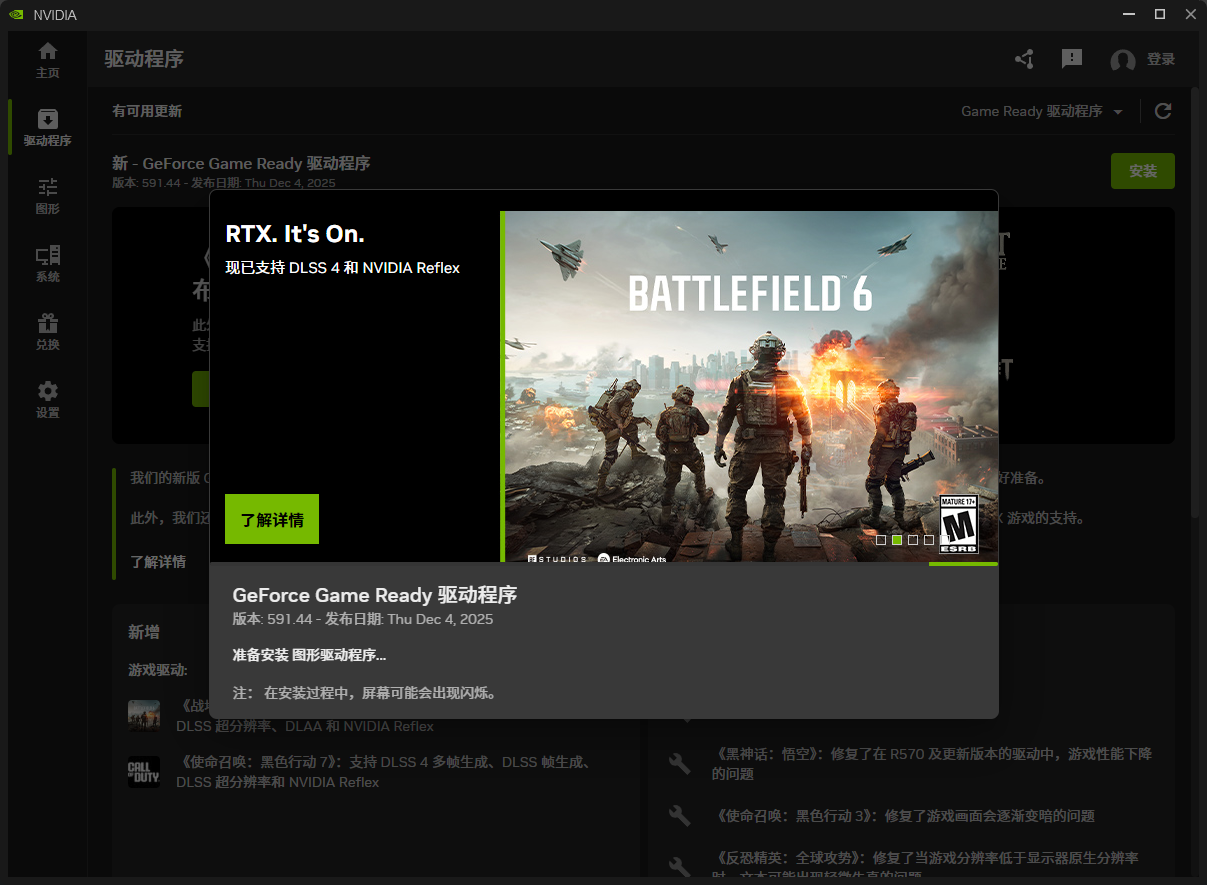
Task: Open the 系统 system section
Action: 47,264
